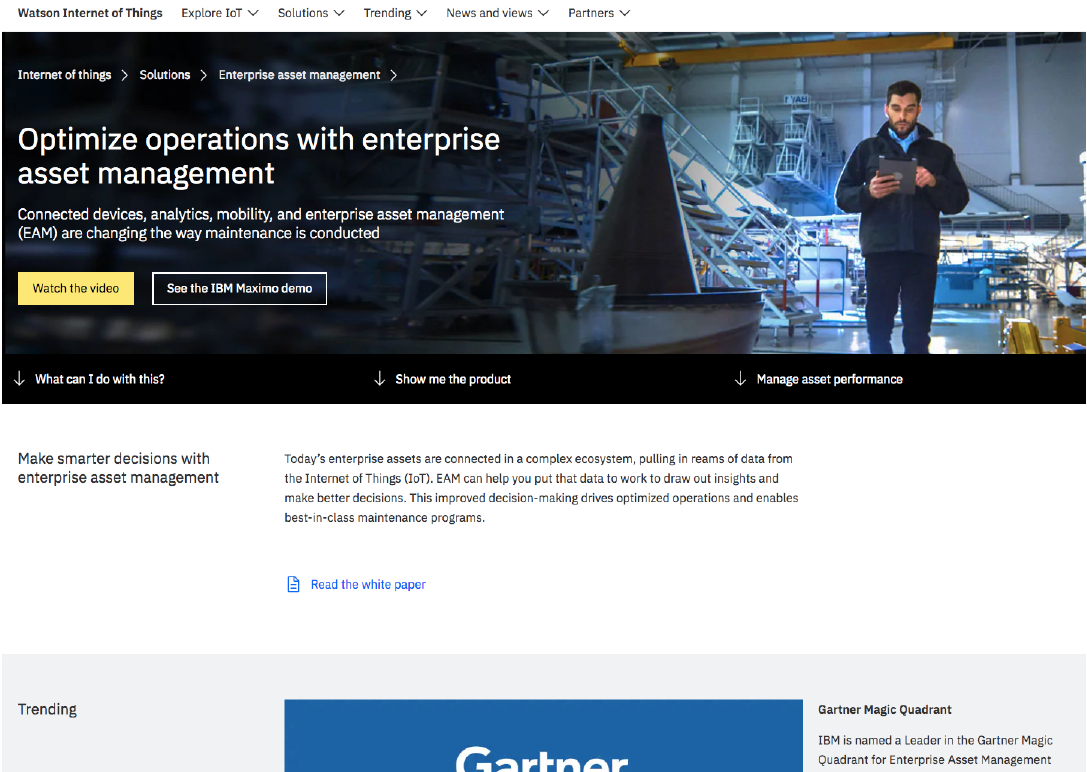Open the Read the white paper link
Image resolution: width=1087 pixels, height=772 pixels.
coord(368,584)
